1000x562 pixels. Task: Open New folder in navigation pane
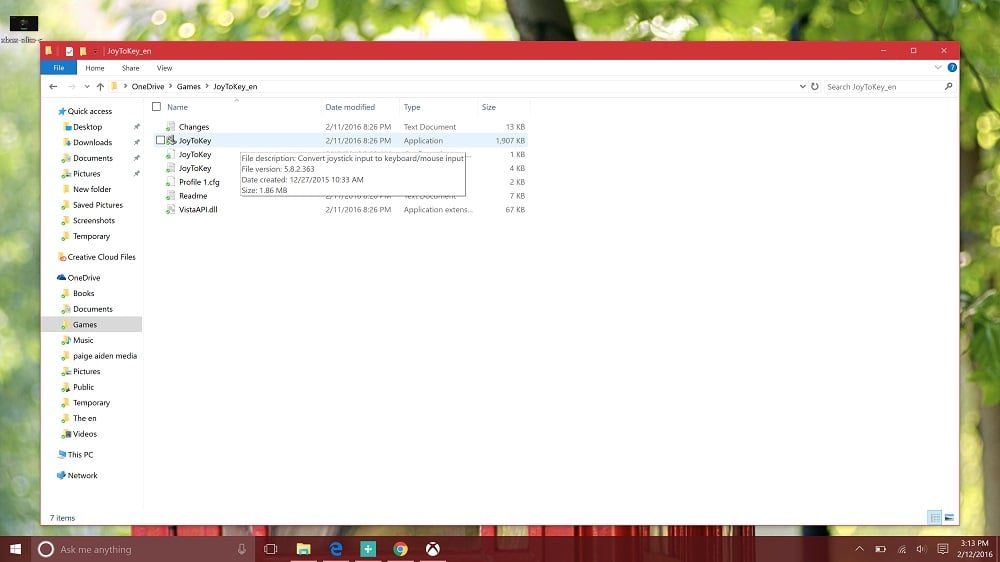coord(92,189)
